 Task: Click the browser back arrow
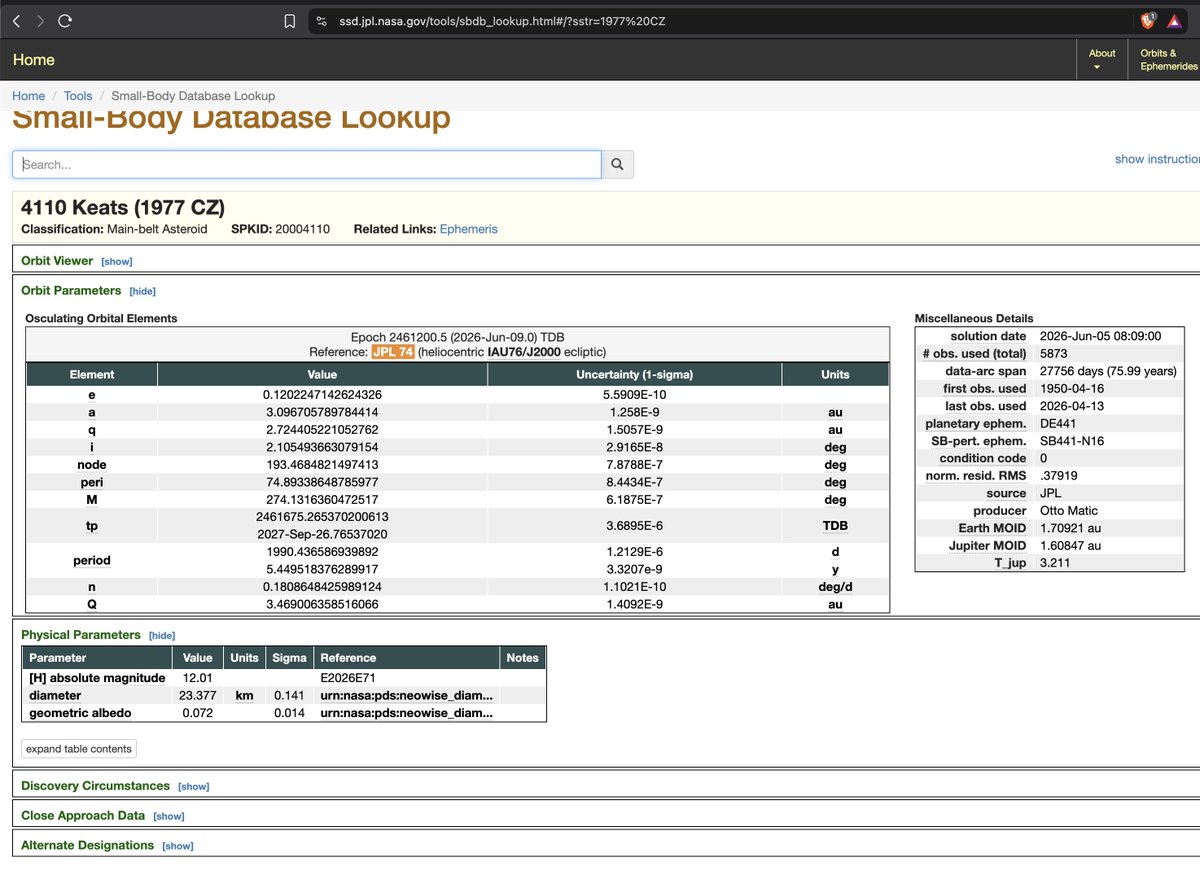pos(17,20)
